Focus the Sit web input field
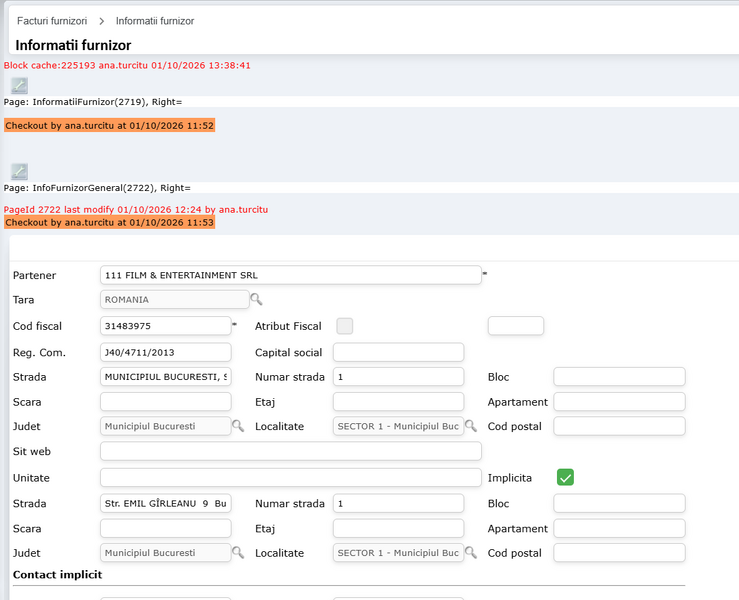 point(291,451)
